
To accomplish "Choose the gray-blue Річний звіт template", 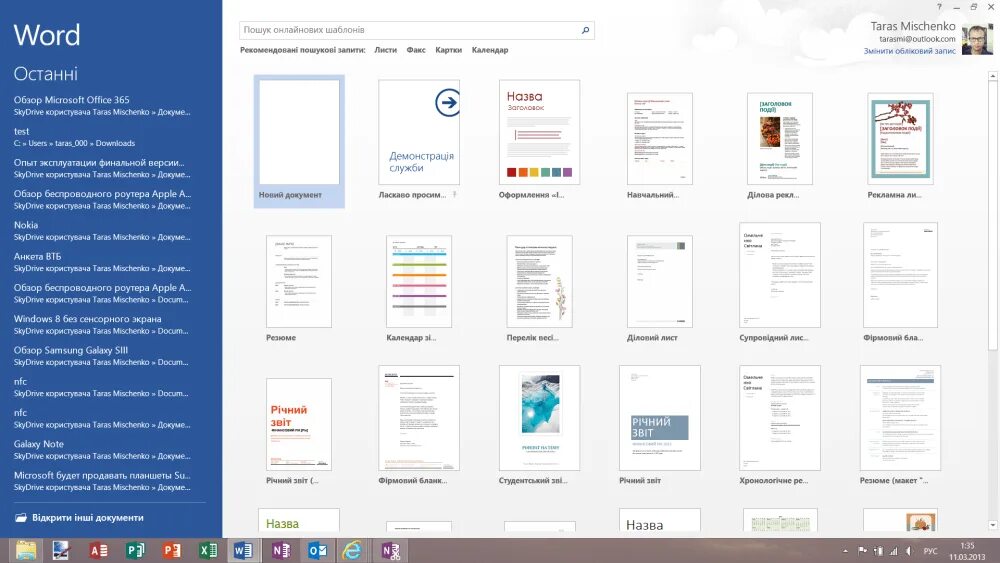I will tap(659, 418).
